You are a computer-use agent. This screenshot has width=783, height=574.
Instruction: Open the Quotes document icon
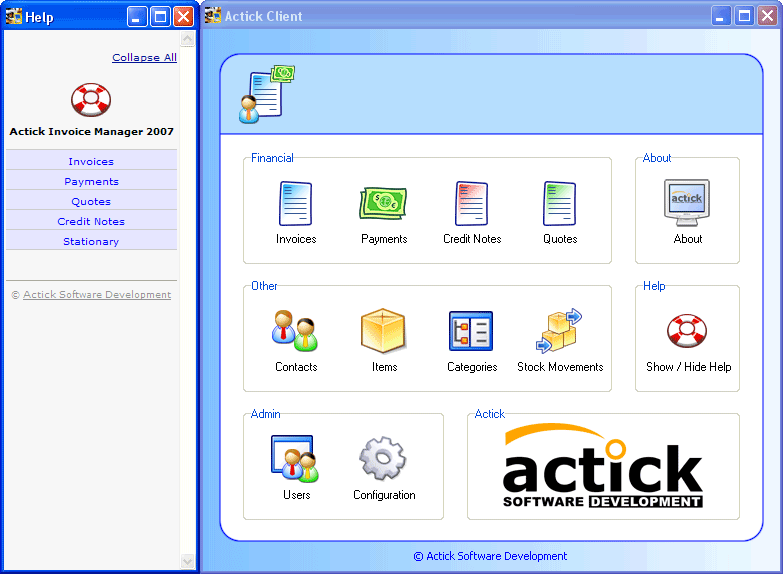[559, 203]
